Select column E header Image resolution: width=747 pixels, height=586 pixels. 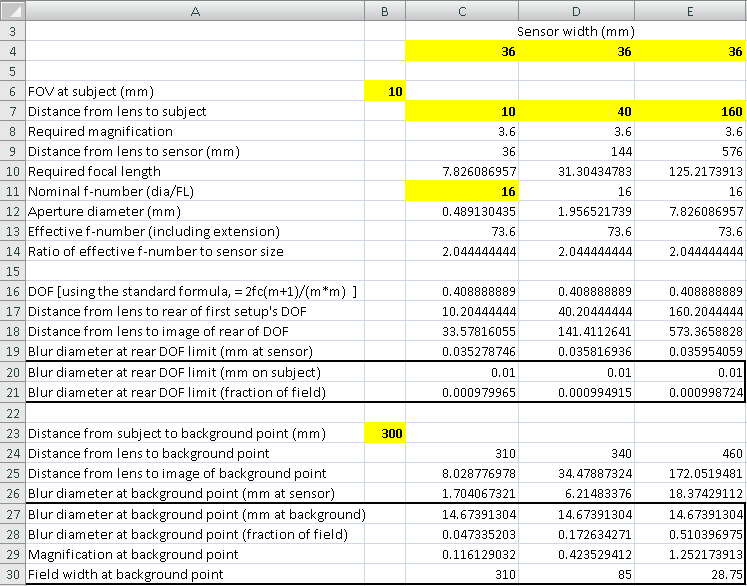coord(690,11)
